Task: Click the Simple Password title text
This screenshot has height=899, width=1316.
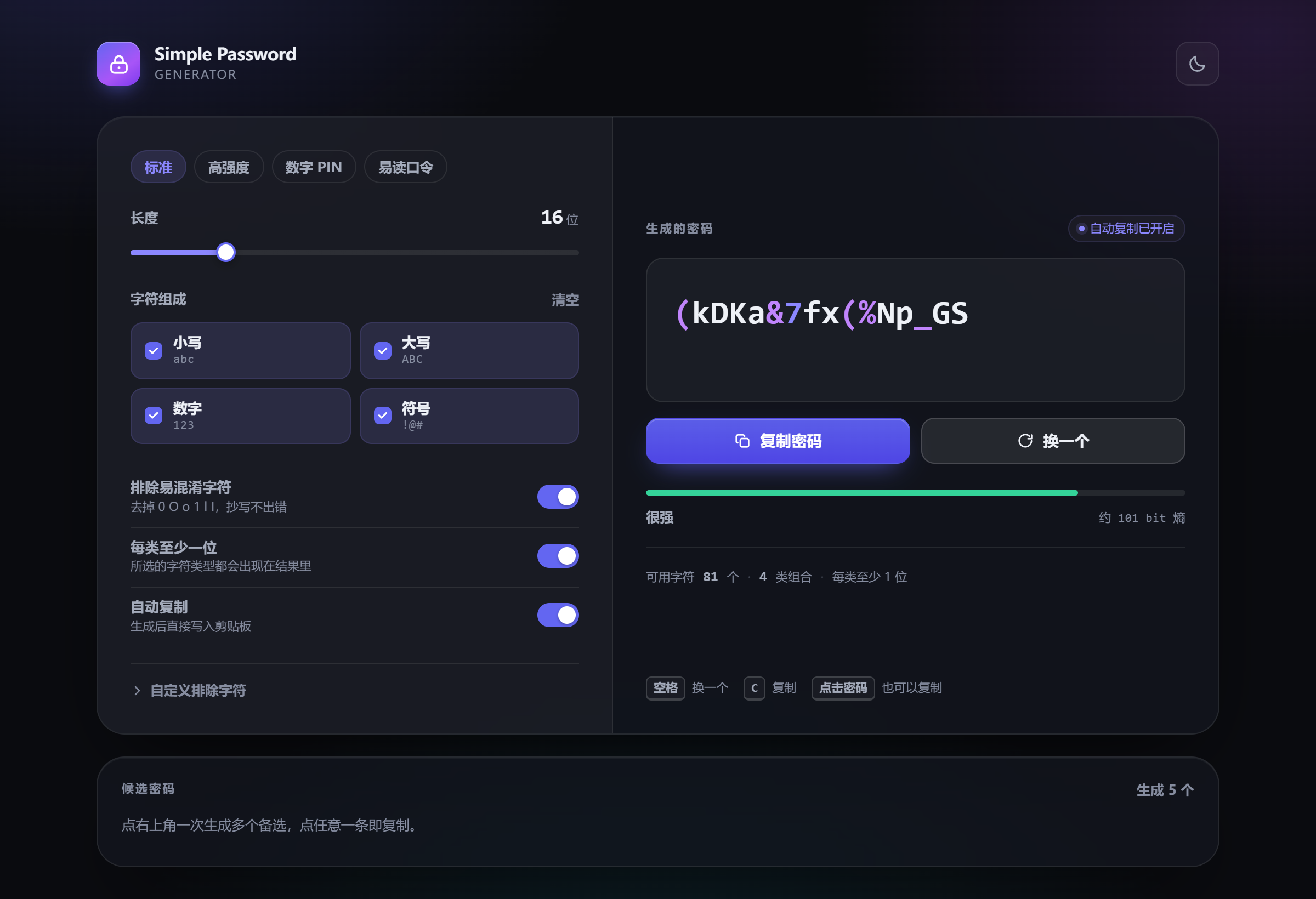Action: [x=225, y=54]
